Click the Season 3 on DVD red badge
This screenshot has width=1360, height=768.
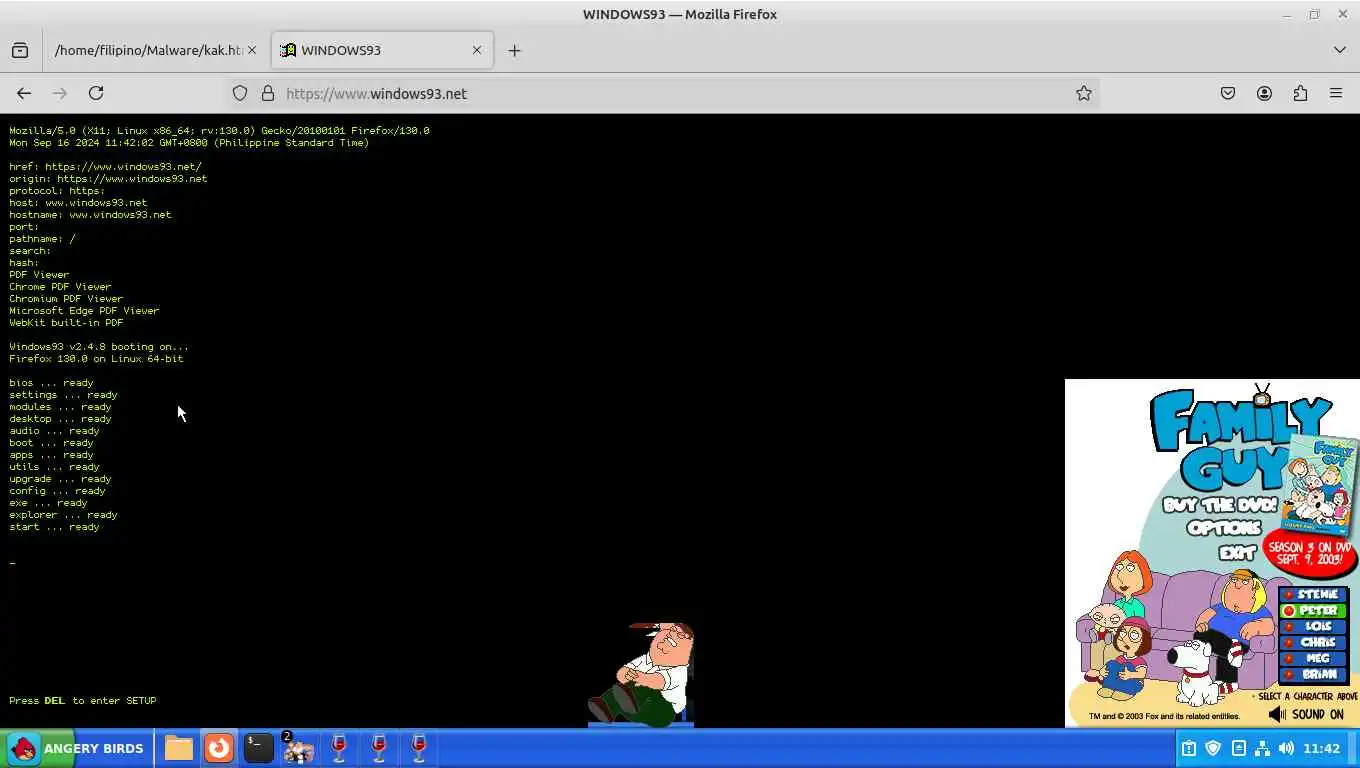point(1312,554)
